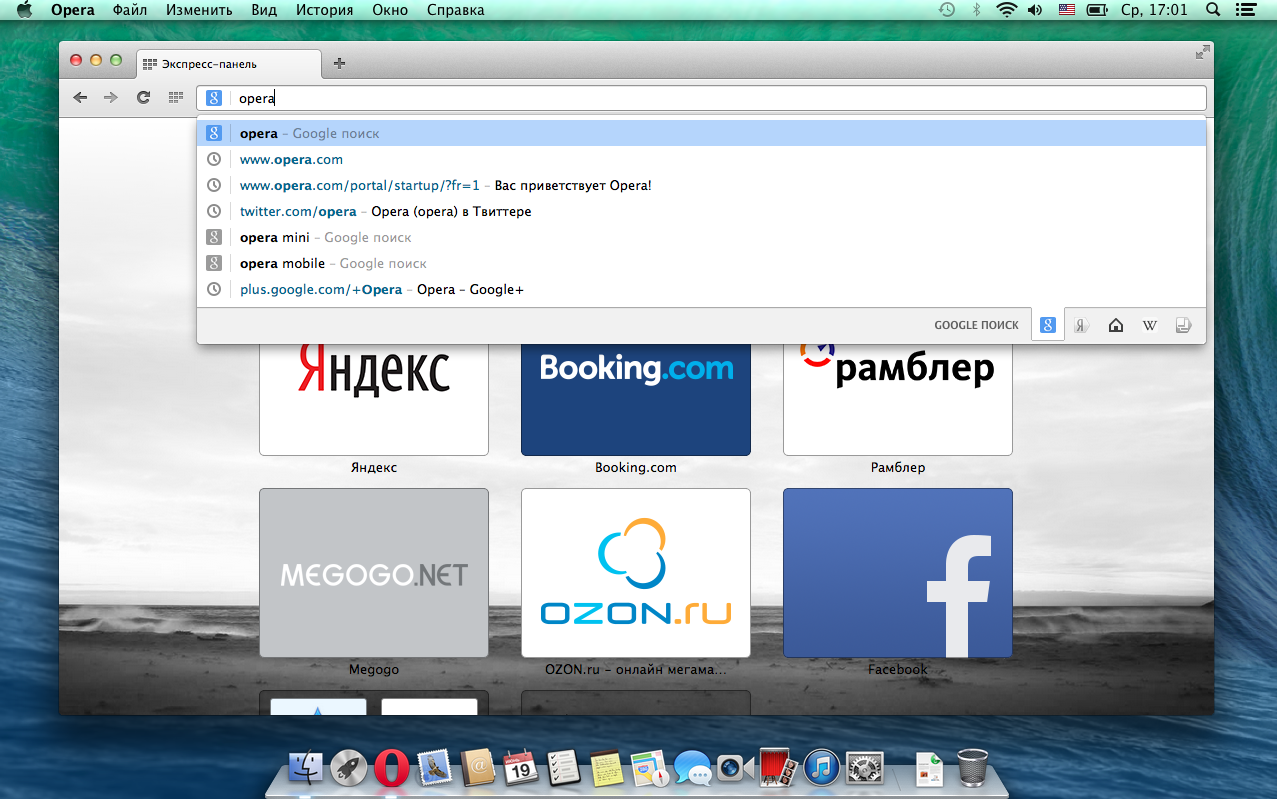Launch Opera from the dock

tap(391, 768)
